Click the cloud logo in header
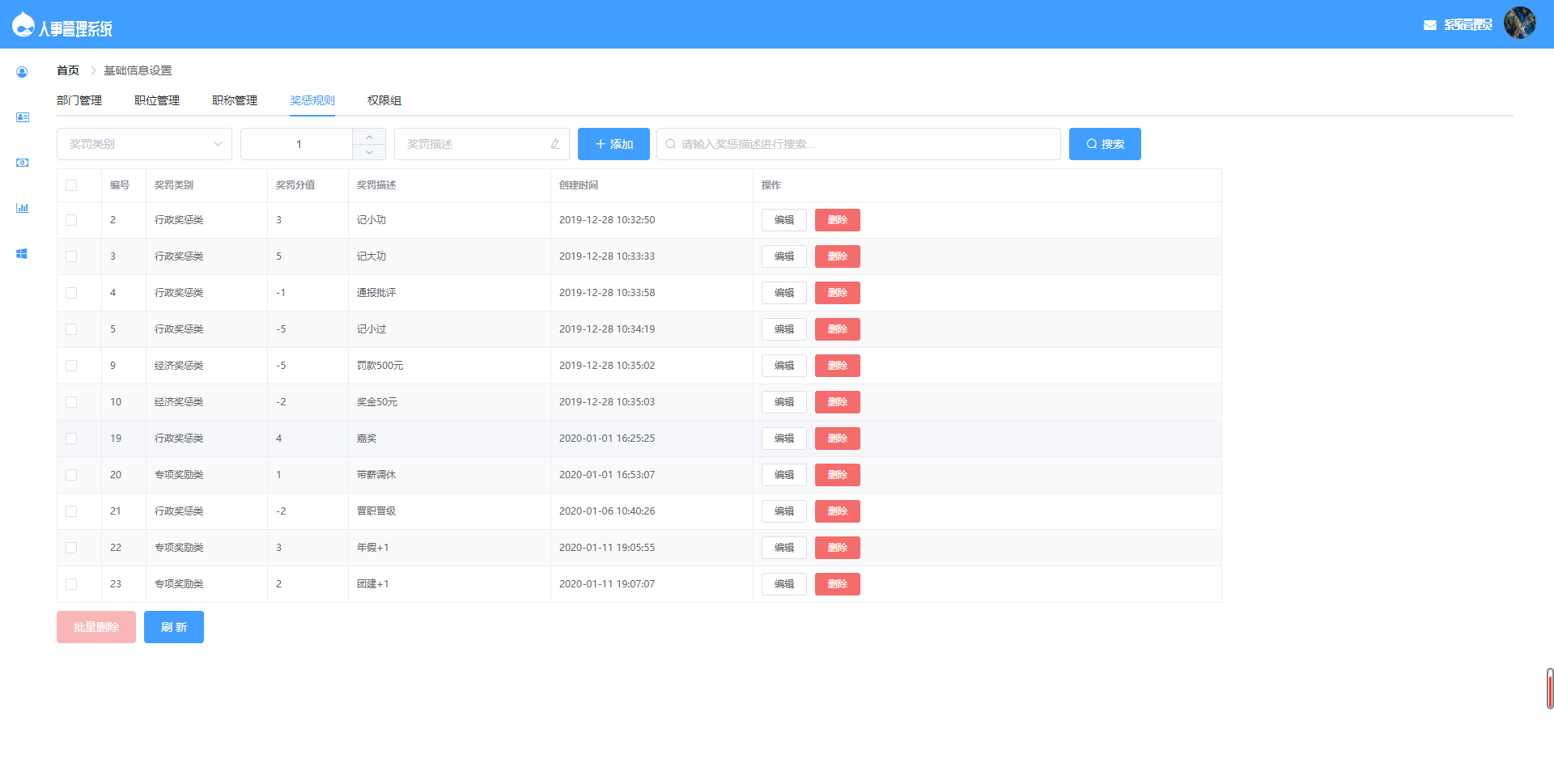 click(x=23, y=25)
